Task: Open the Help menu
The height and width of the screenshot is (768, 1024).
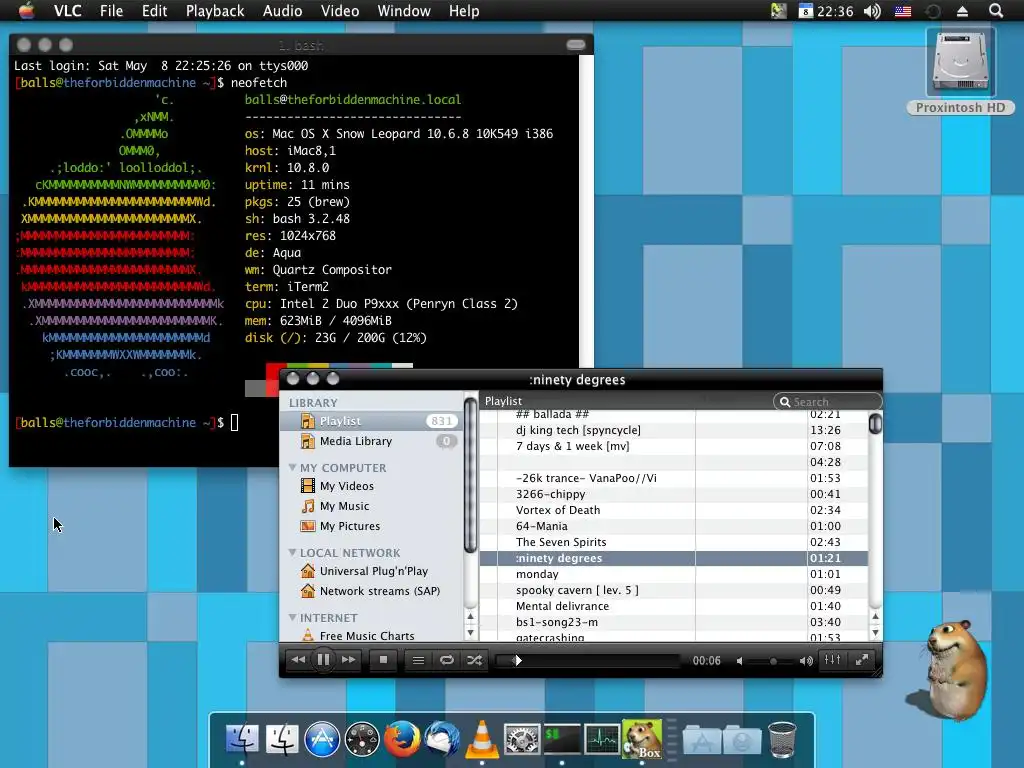Action: click(x=464, y=11)
